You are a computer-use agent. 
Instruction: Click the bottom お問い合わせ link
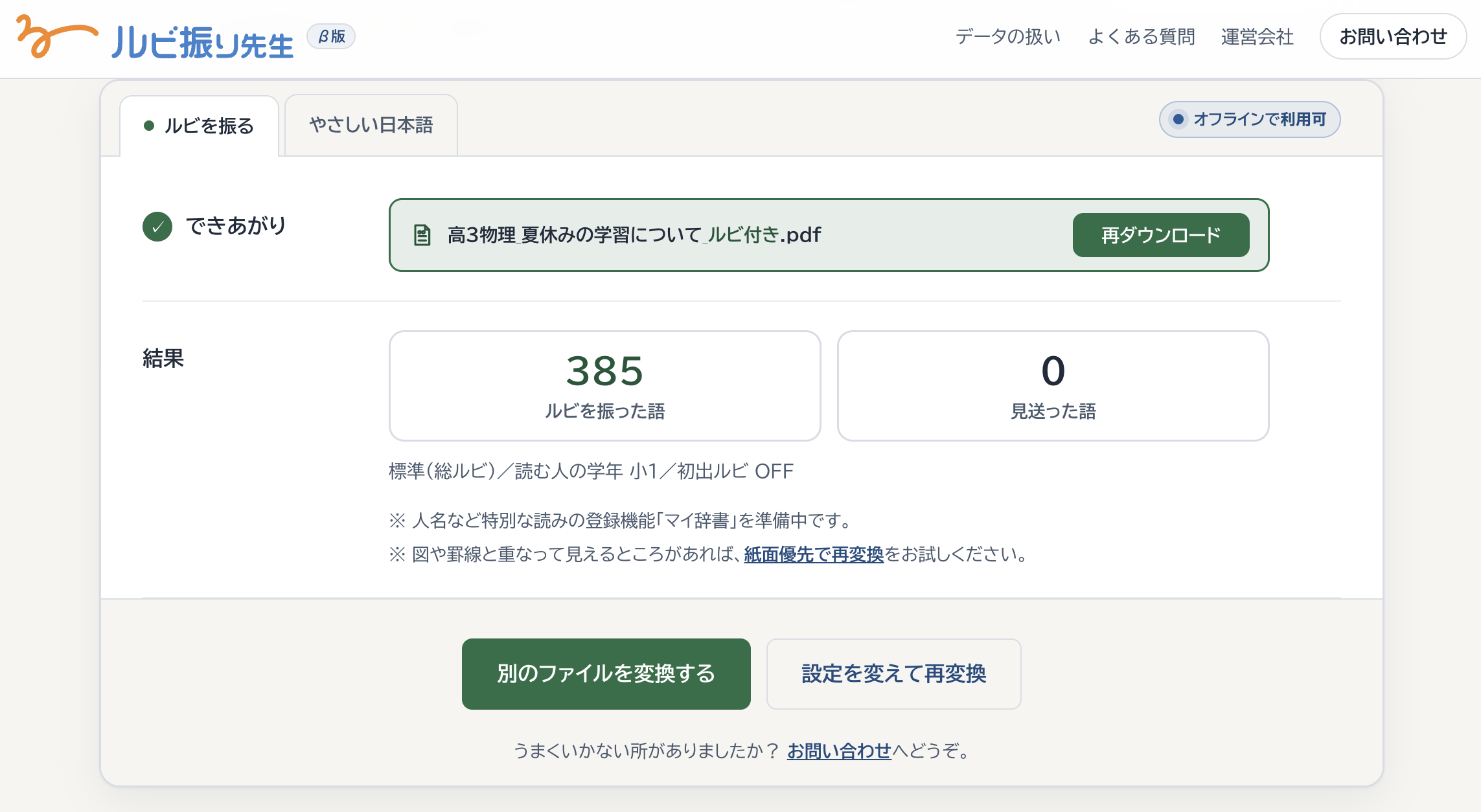[840, 751]
